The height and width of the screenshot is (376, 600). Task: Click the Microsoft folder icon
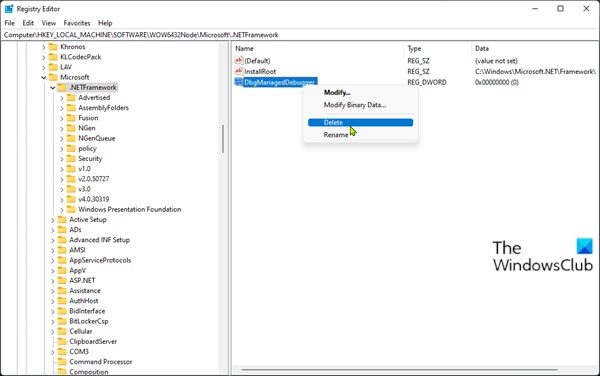[53, 77]
